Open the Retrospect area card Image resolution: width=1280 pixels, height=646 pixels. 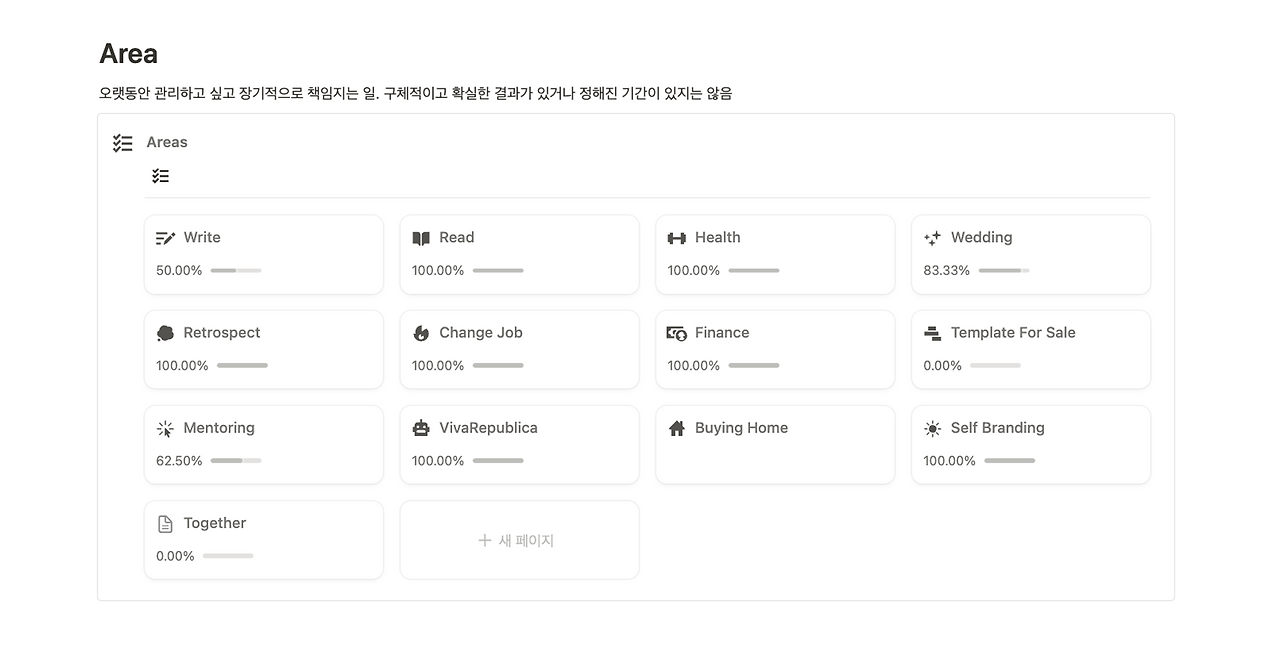point(264,349)
